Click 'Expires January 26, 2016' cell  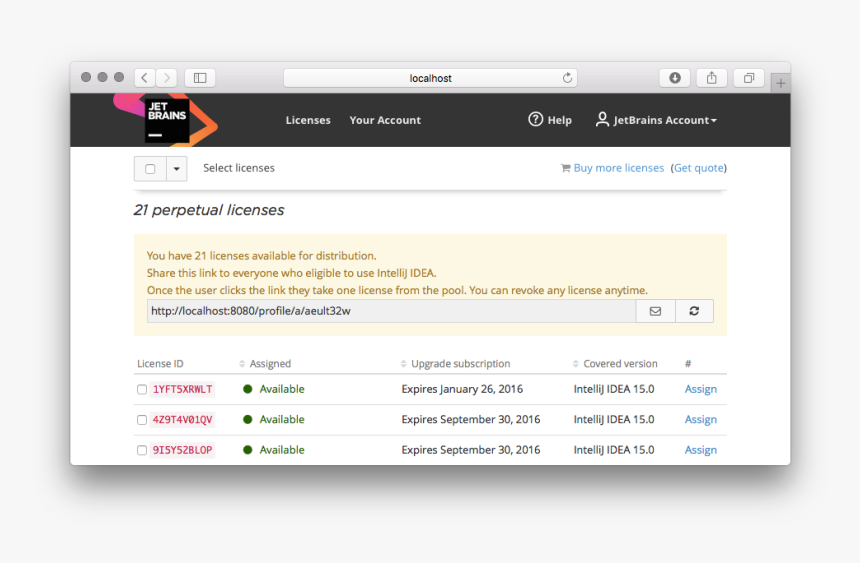click(462, 389)
